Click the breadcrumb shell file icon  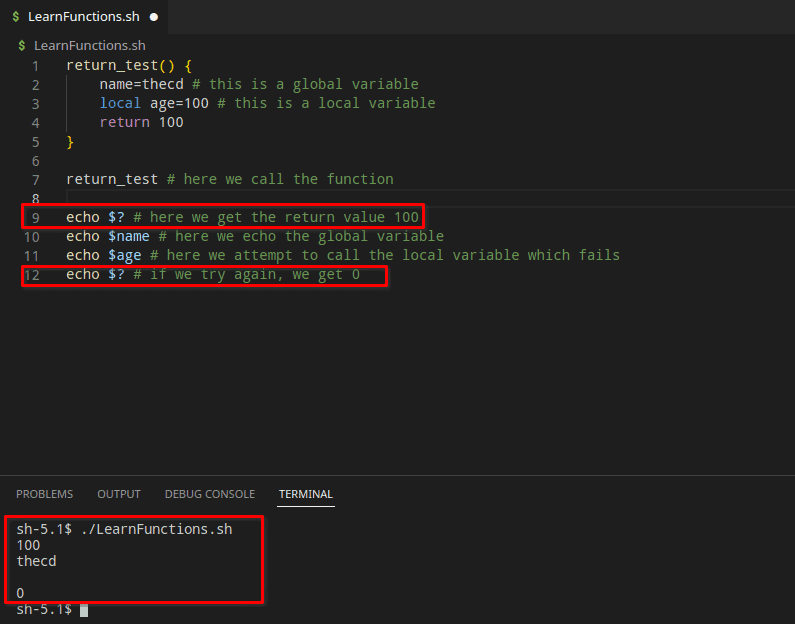[22, 46]
